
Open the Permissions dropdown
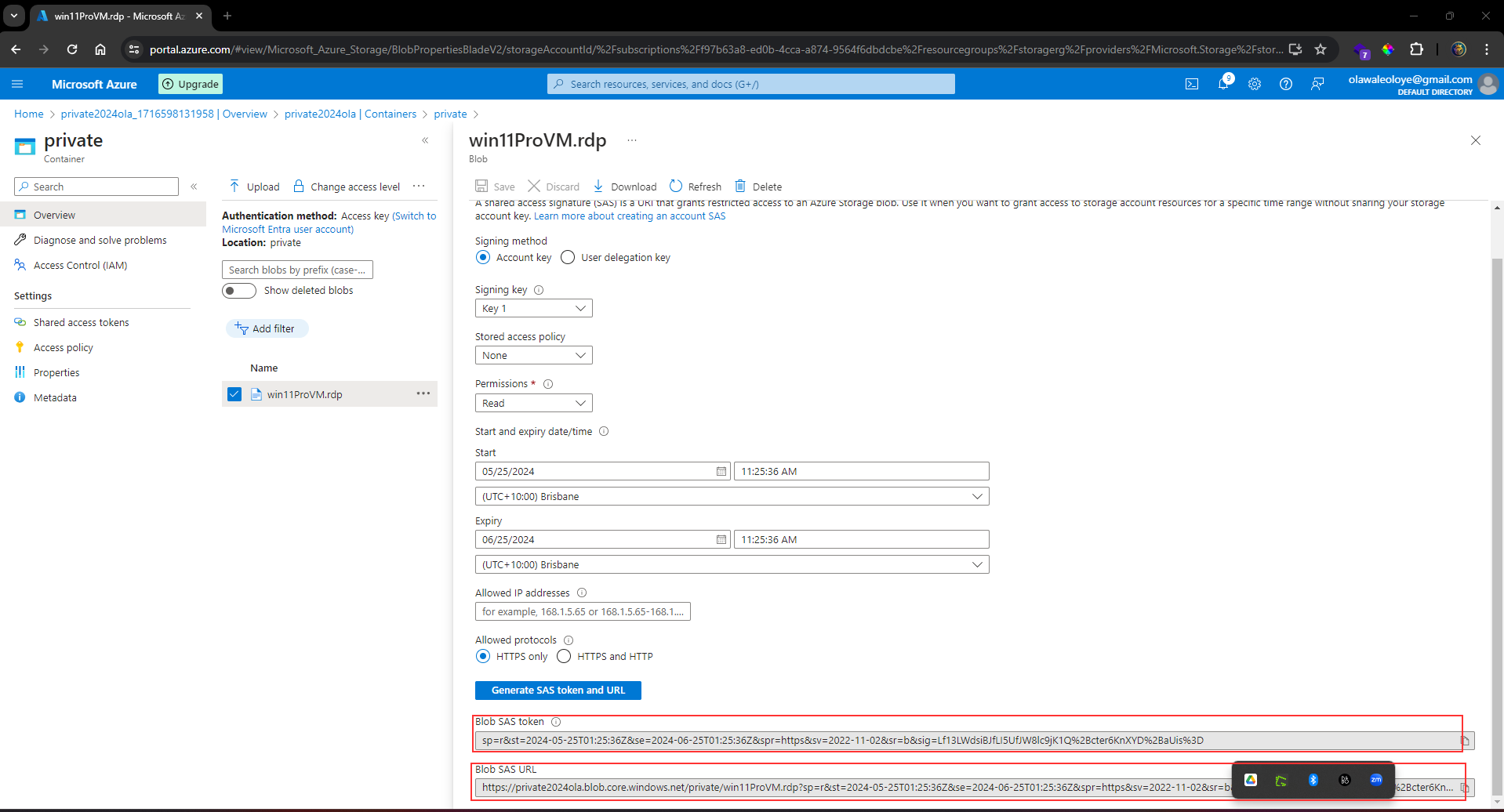click(534, 403)
